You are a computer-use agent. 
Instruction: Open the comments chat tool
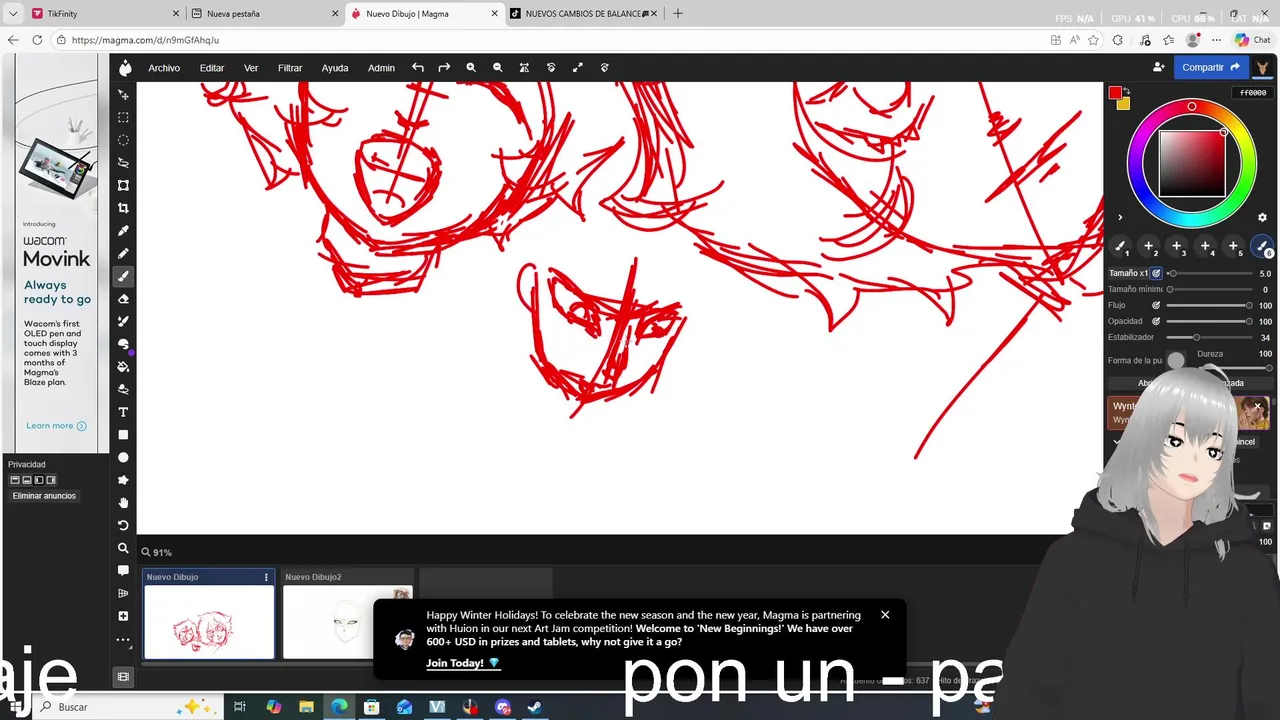tap(124, 571)
